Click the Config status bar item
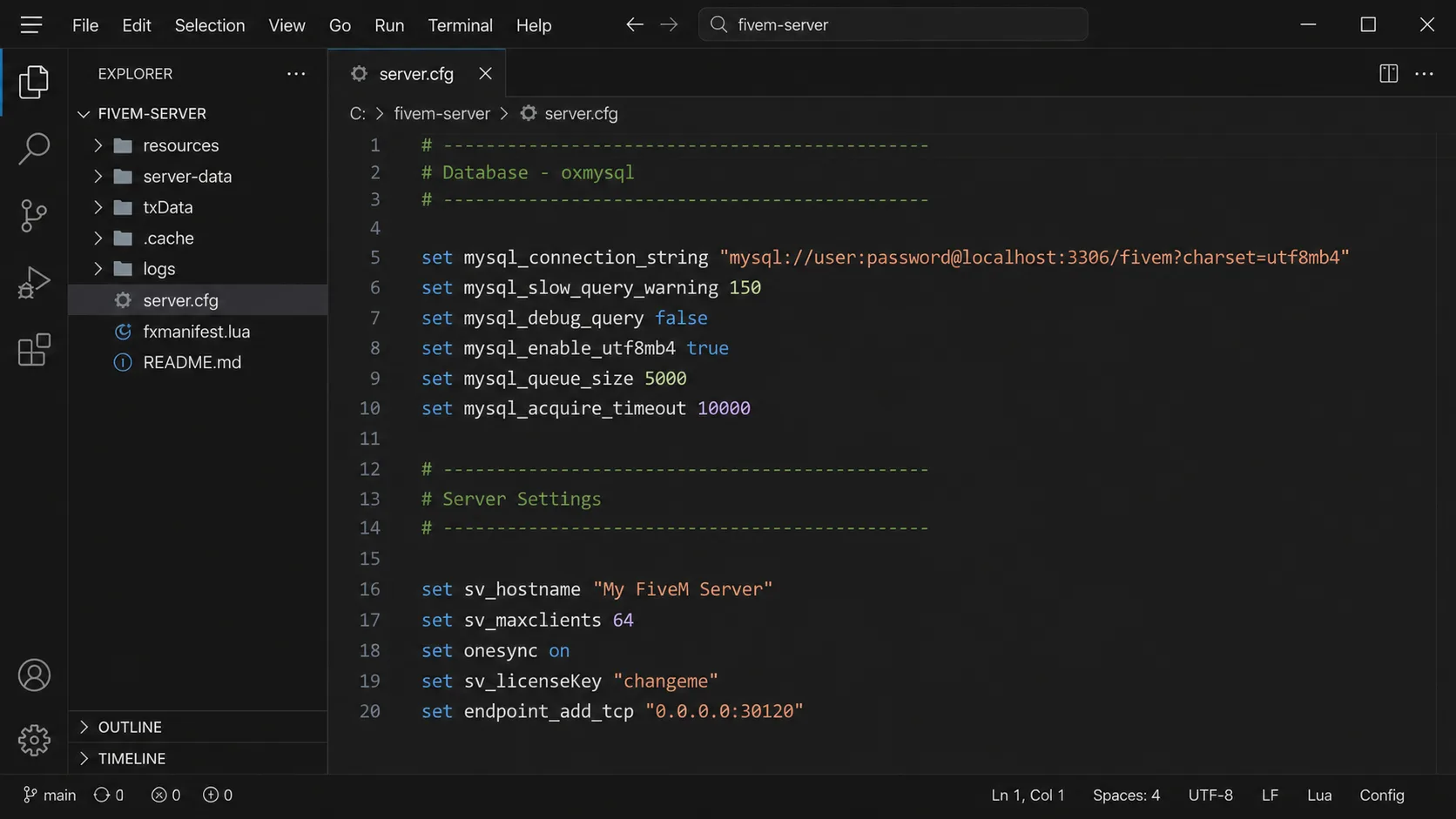Screen dimensions: 1456x819 [x=1382, y=796]
